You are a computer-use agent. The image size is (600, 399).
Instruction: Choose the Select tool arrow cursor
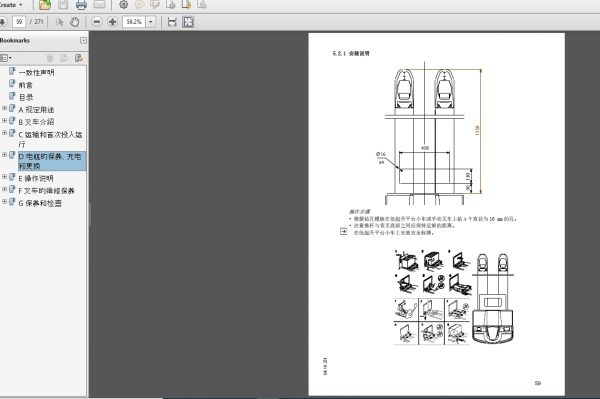(x=59, y=22)
